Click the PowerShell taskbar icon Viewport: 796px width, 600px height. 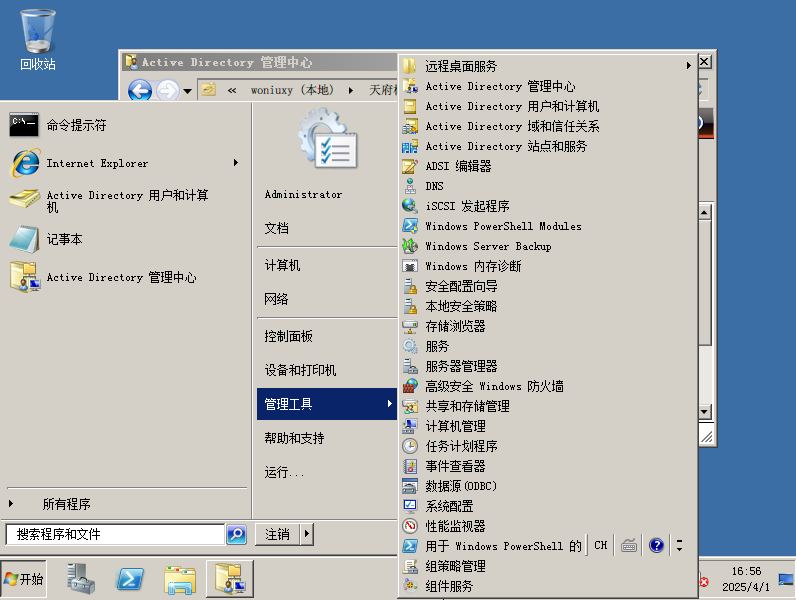click(130, 579)
